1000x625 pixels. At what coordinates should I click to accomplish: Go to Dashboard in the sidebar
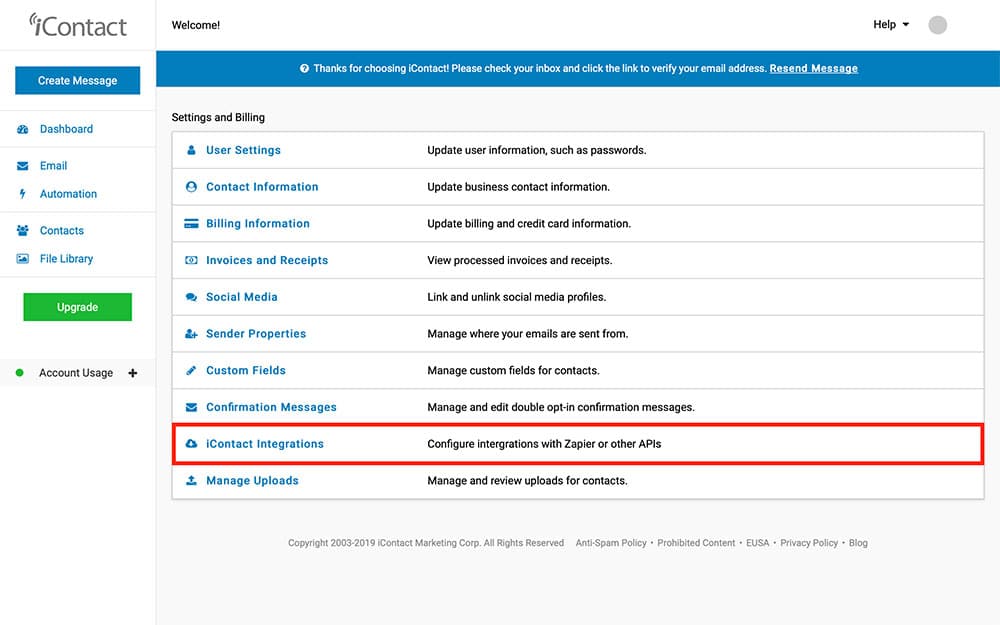click(66, 129)
